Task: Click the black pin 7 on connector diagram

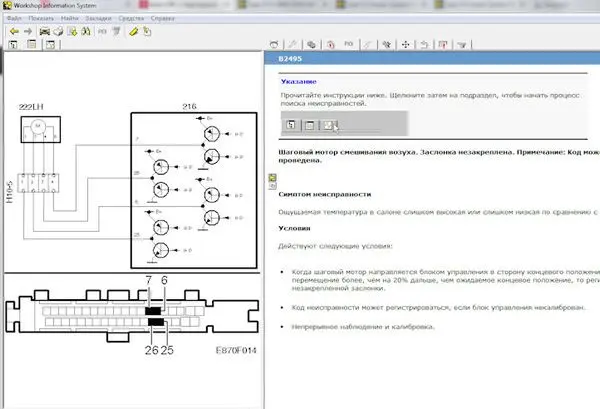Action: (x=148, y=311)
